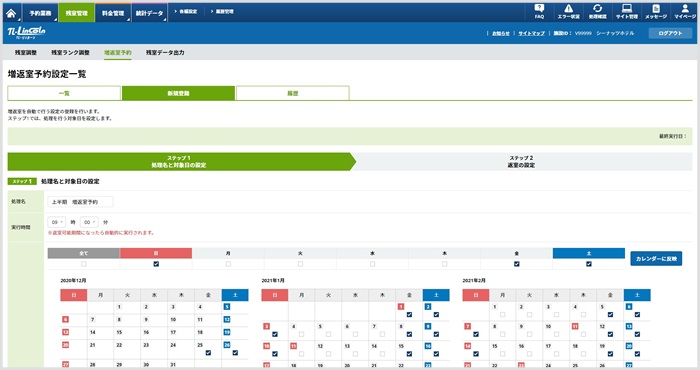
Task: Click the 処理名 text input field
Action: click(x=80, y=202)
